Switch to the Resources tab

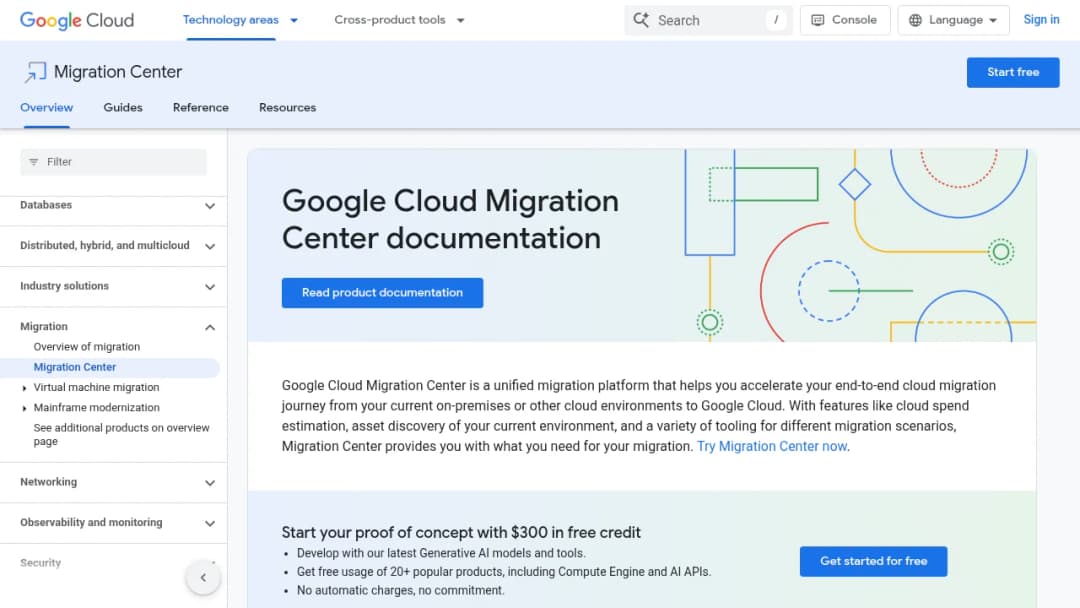[287, 107]
